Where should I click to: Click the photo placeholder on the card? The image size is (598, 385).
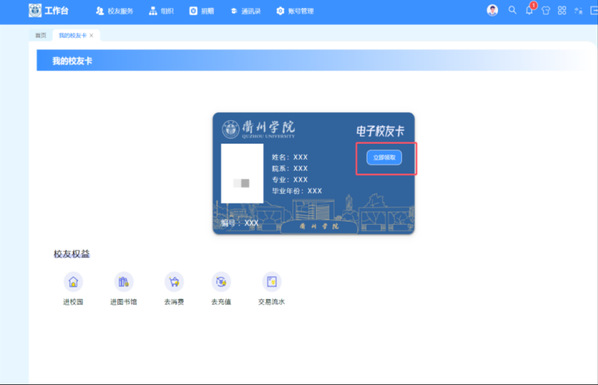click(242, 173)
